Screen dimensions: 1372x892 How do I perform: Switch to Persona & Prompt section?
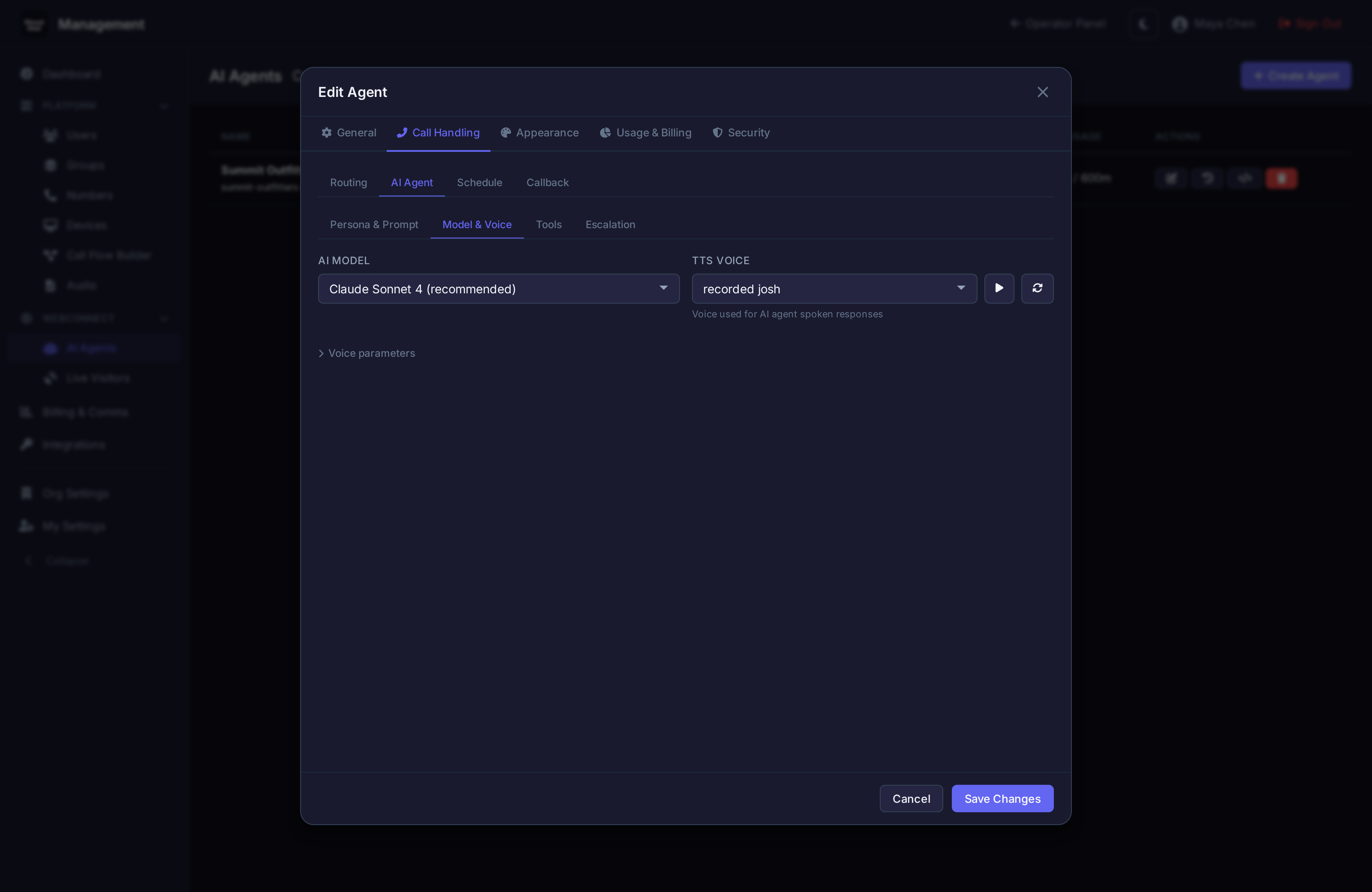click(374, 224)
